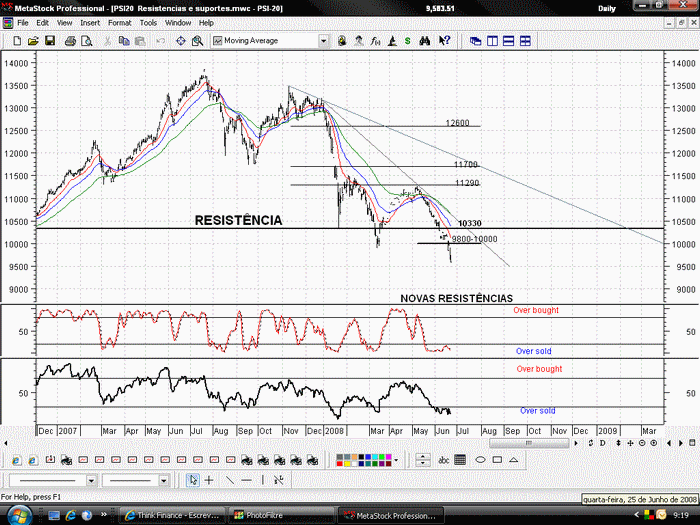Screen dimensions: 700x525
Task: Expand the color palette dropdown arrow
Action: coord(396,460)
